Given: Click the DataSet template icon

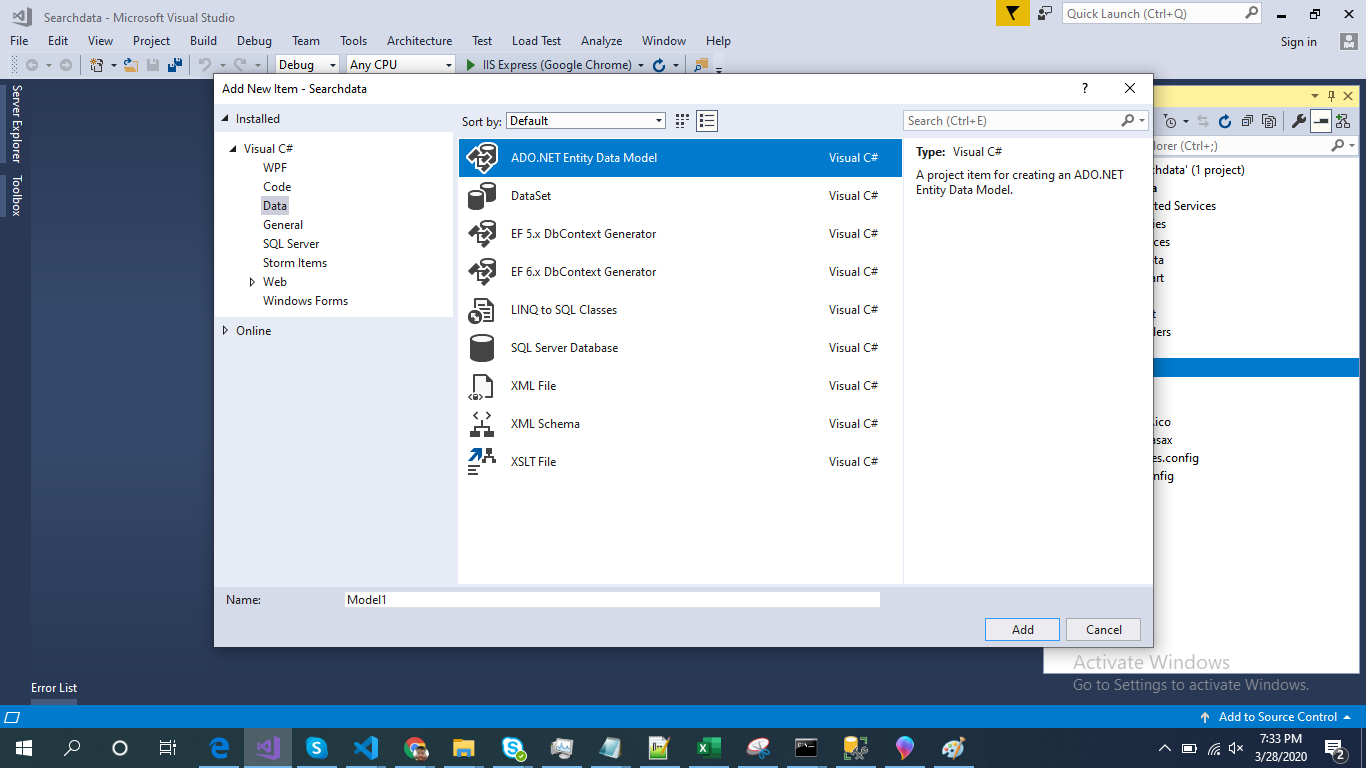Looking at the screenshot, I should click(482, 196).
